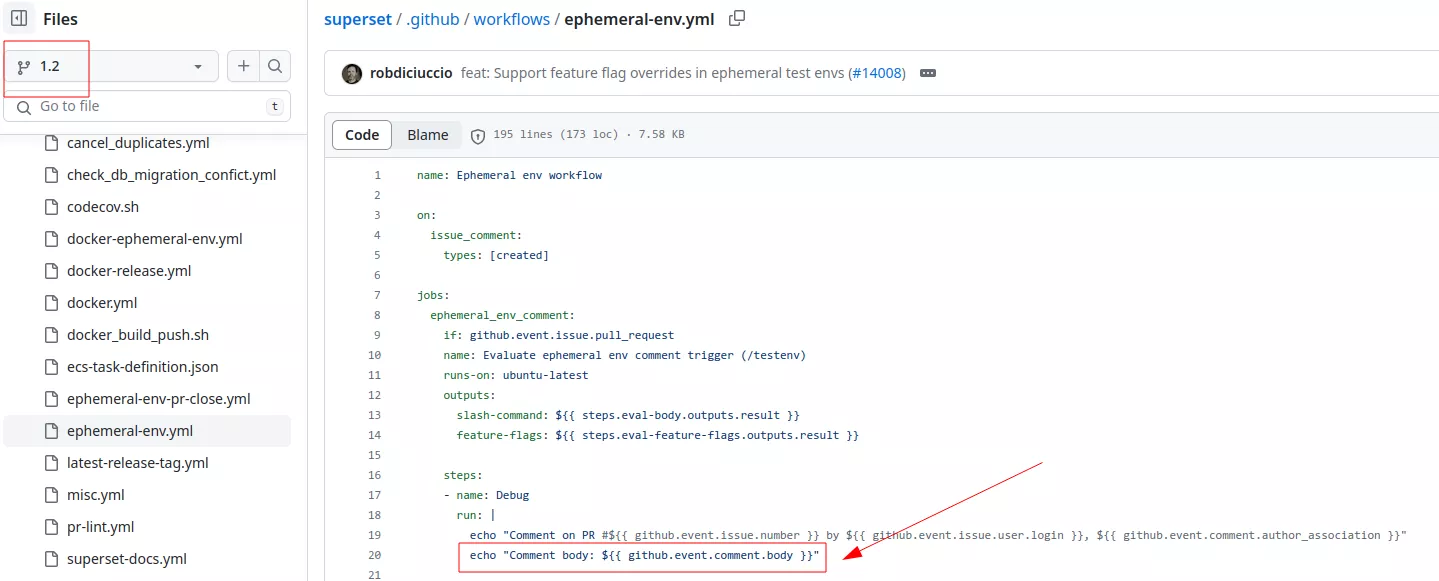Click the shield security icon beside line count
Screen dimensions: 1439x581
478,136
